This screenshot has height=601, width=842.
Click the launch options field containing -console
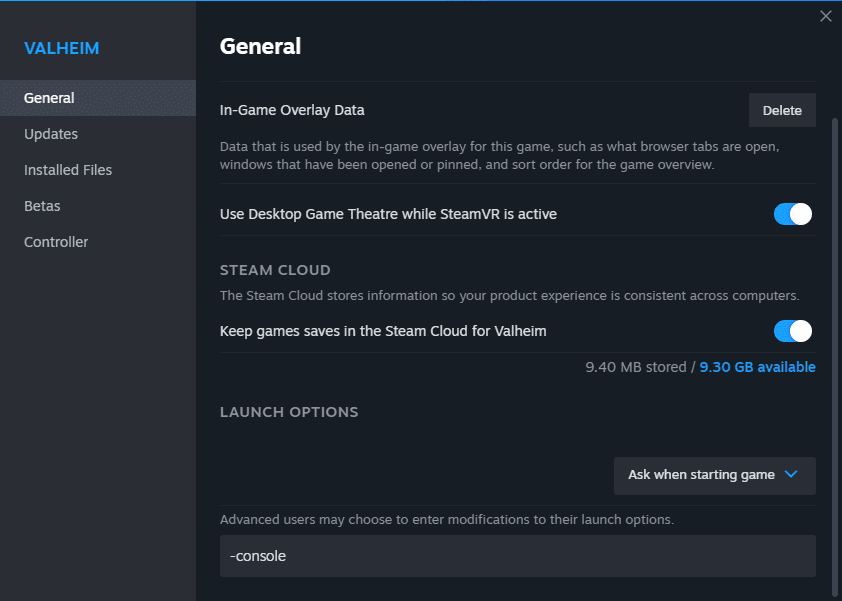click(518, 556)
